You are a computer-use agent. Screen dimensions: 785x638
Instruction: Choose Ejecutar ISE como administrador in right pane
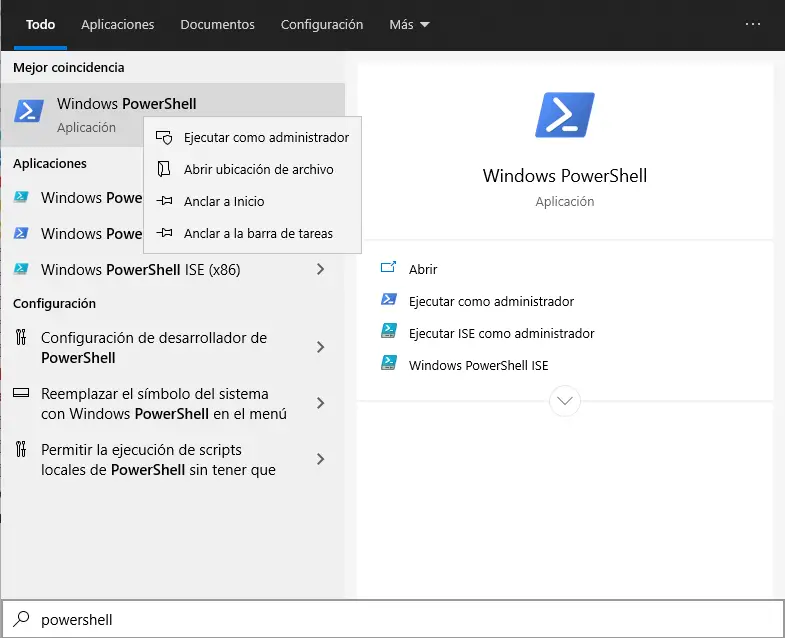[501, 333]
